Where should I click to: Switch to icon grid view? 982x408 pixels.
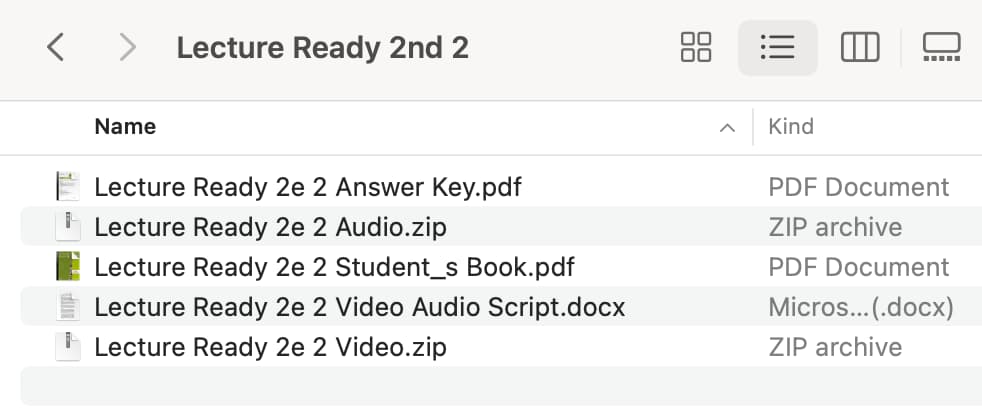[696, 47]
